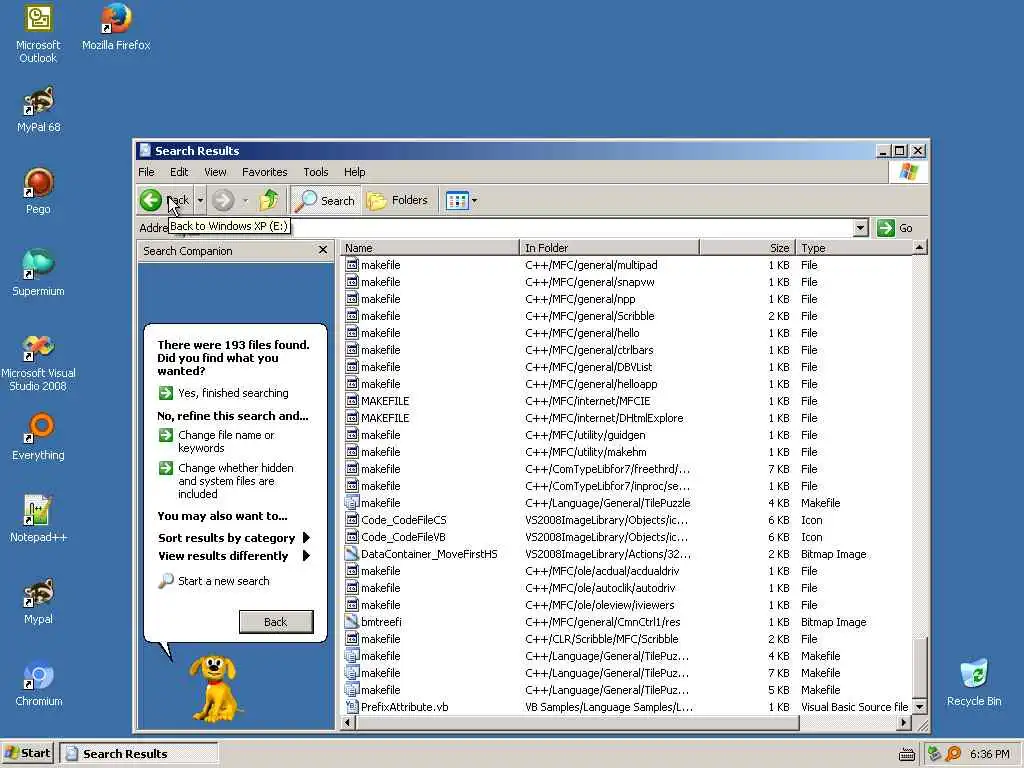
Task: Open the Favorites menu
Action: click(x=264, y=172)
